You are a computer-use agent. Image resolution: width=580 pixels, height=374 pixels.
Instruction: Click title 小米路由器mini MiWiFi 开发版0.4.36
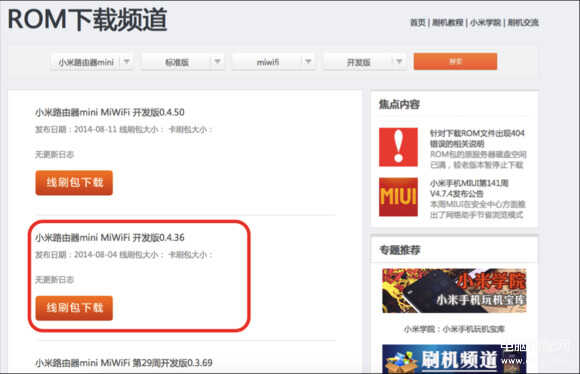(109, 237)
